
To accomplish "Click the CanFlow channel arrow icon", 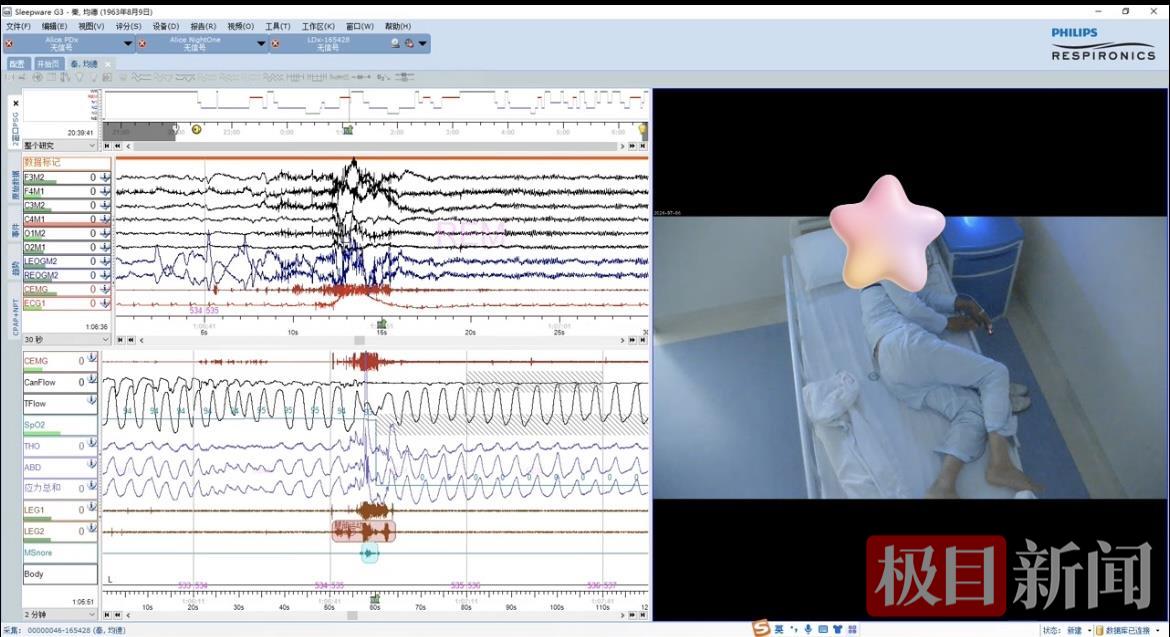I will 92,377.
